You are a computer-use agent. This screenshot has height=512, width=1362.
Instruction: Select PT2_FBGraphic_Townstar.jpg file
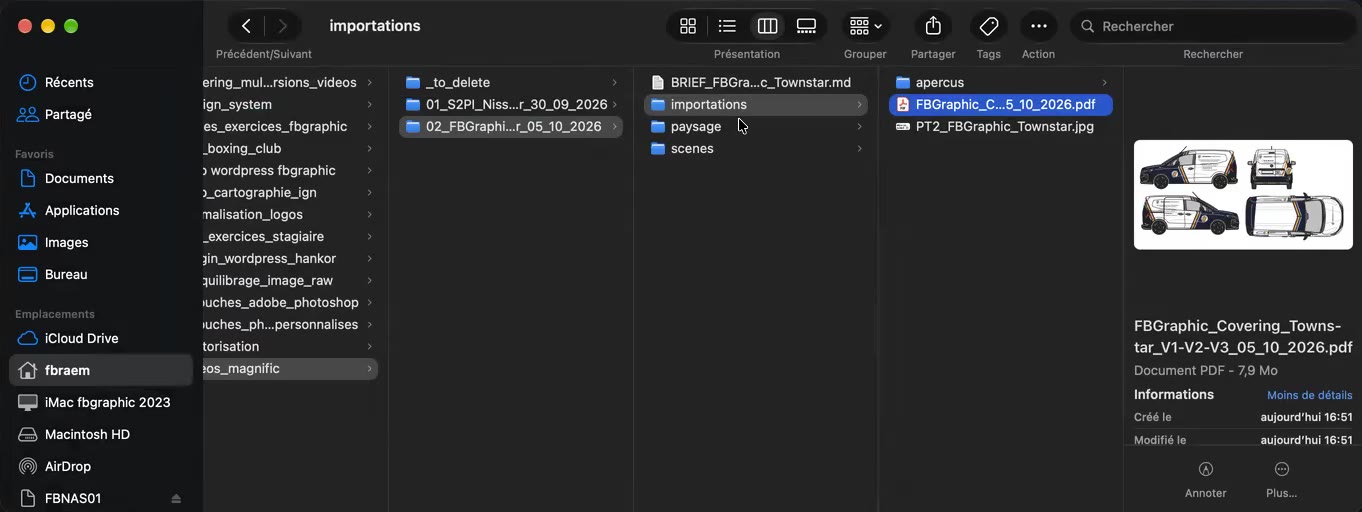(x=1000, y=126)
